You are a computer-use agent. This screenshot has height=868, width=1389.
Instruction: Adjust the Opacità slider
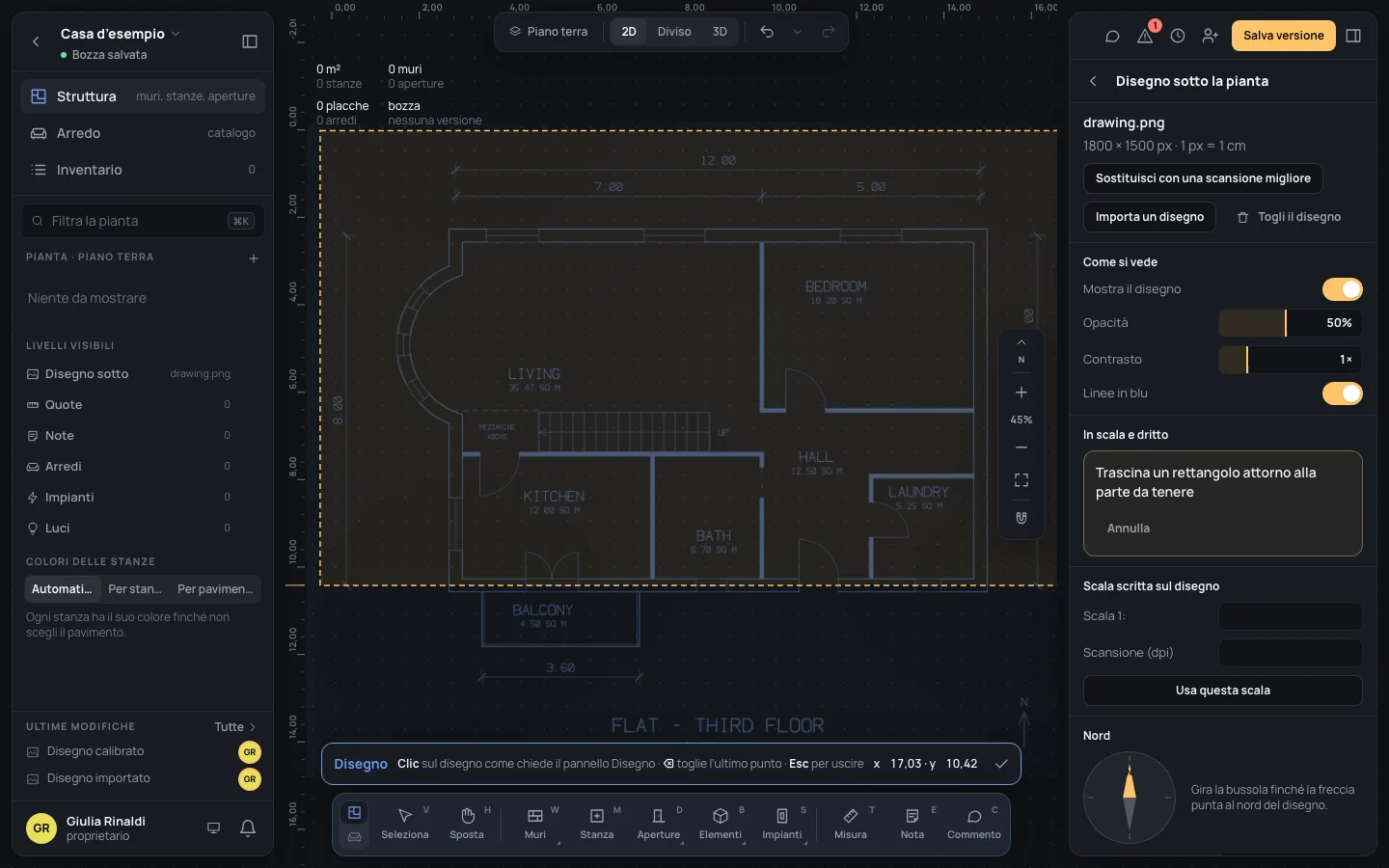coord(1291,323)
